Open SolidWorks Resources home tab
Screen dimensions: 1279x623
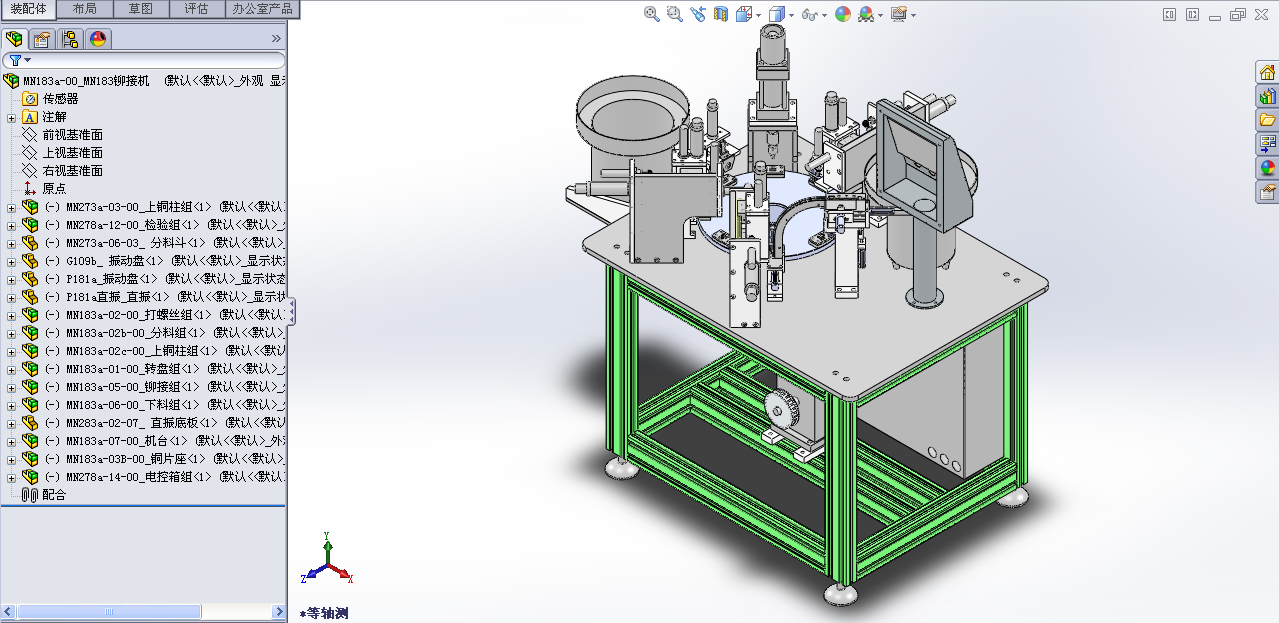[x=1268, y=72]
